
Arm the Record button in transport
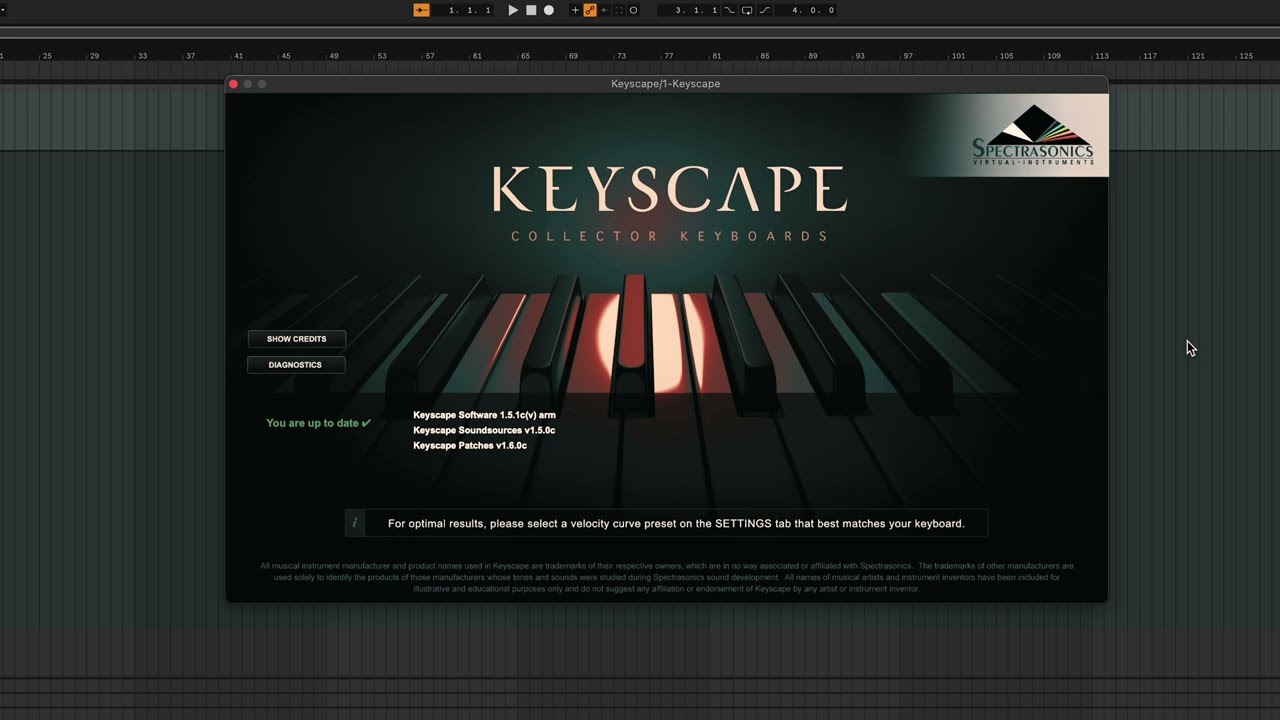pyautogui.click(x=549, y=10)
